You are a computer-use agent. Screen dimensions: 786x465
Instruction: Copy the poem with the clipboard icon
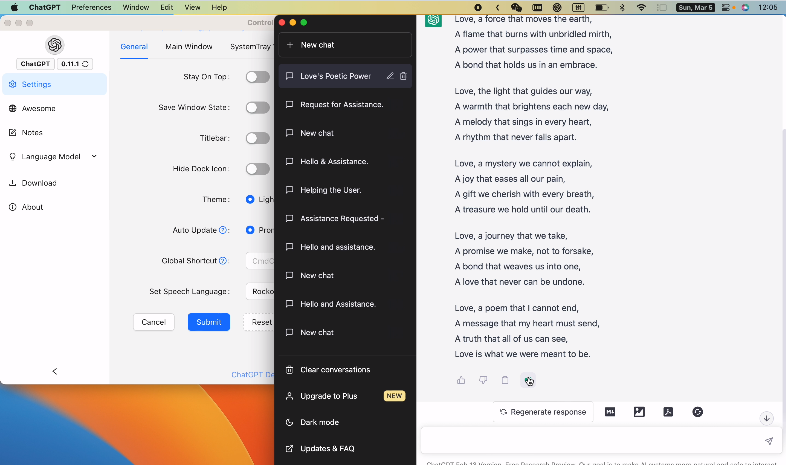505,380
